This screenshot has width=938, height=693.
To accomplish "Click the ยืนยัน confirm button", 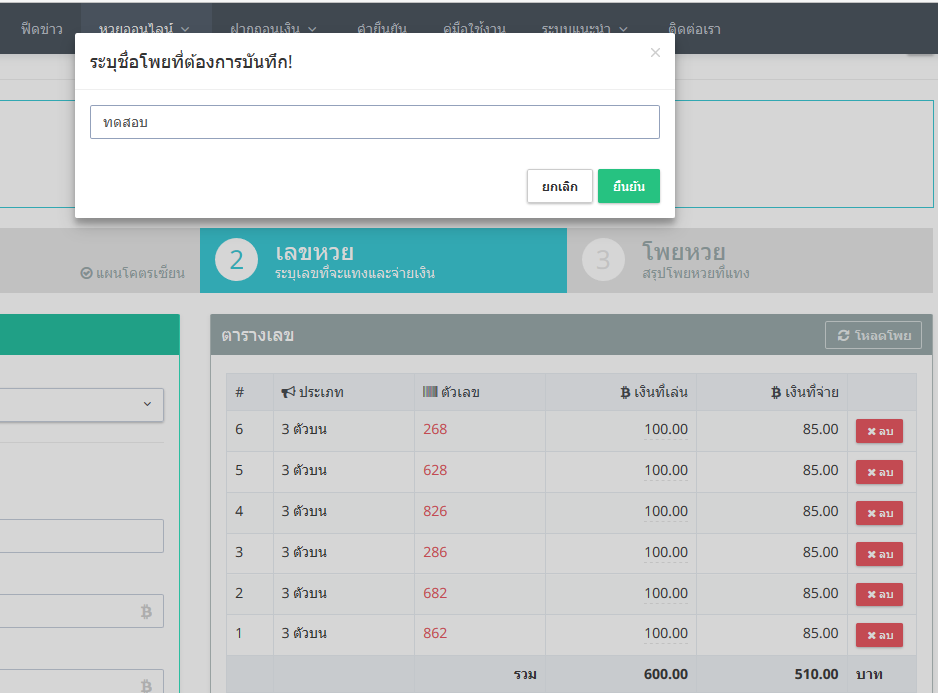I will click(628, 186).
